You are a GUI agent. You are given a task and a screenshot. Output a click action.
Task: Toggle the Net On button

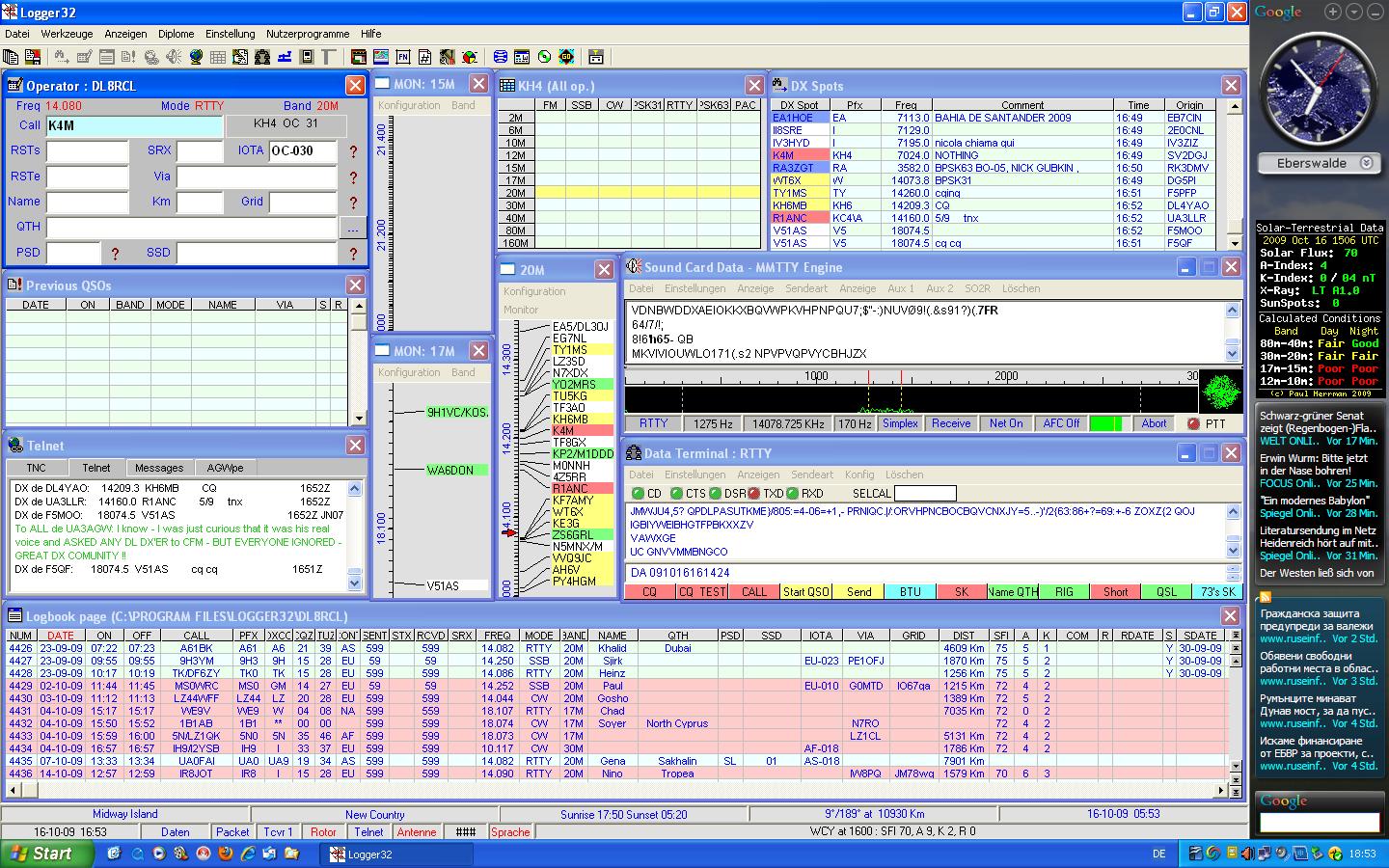tap(1006, 423)
